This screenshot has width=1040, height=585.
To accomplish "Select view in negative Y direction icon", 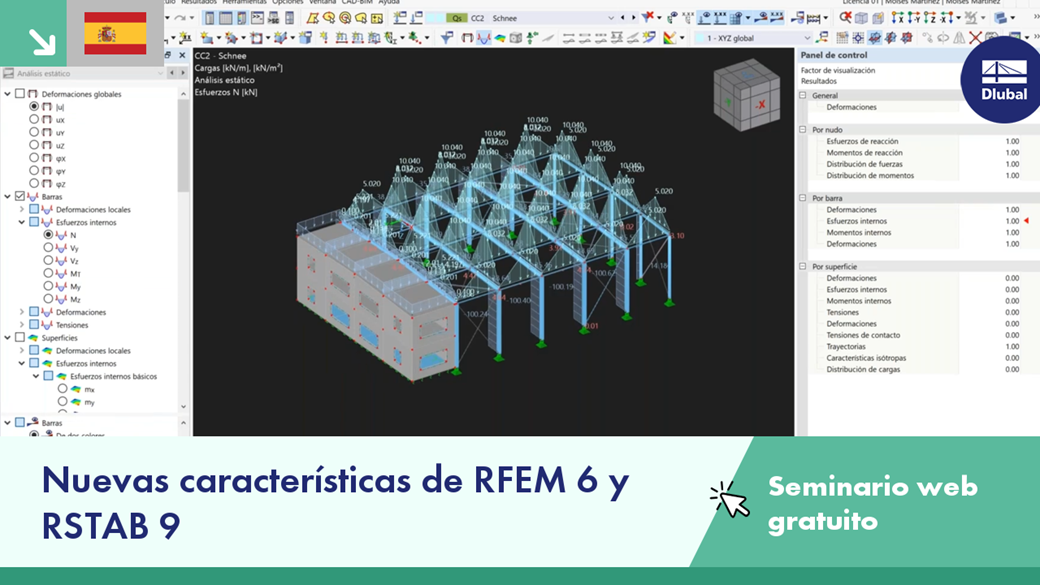I will click(913, 18).
